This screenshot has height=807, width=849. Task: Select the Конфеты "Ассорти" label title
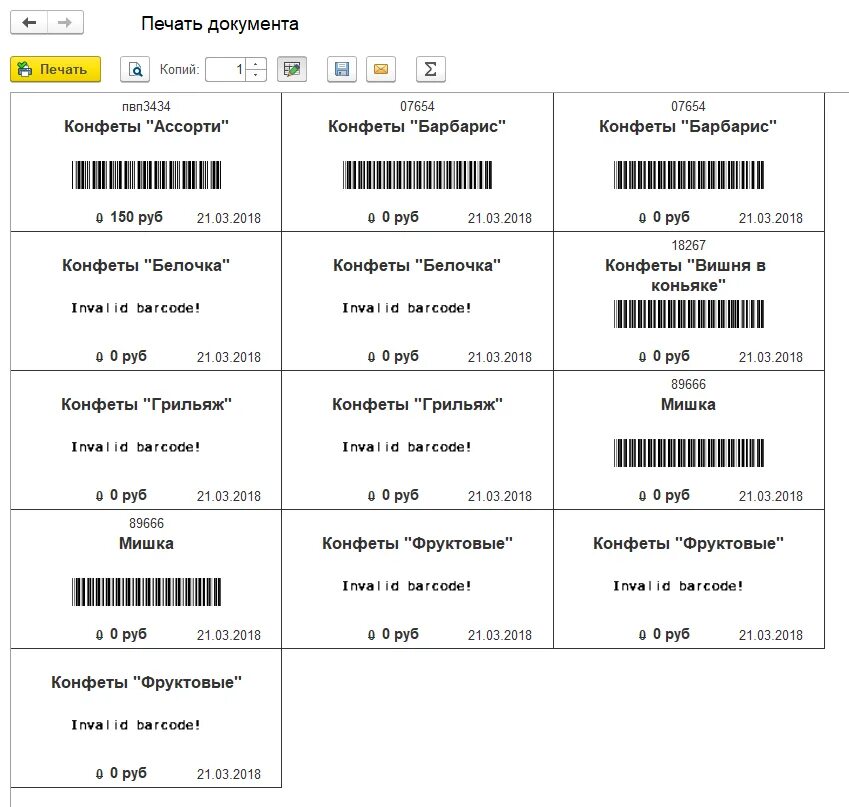146,126
